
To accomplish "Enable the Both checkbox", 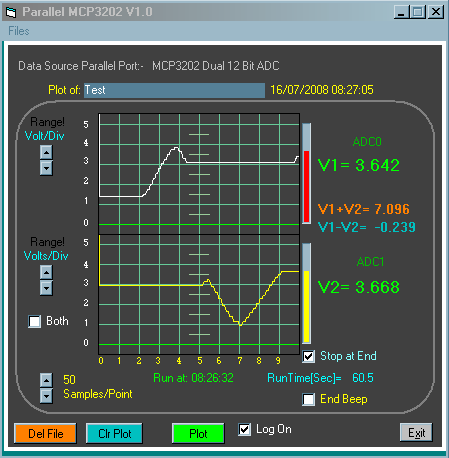I will pos(35,321).
